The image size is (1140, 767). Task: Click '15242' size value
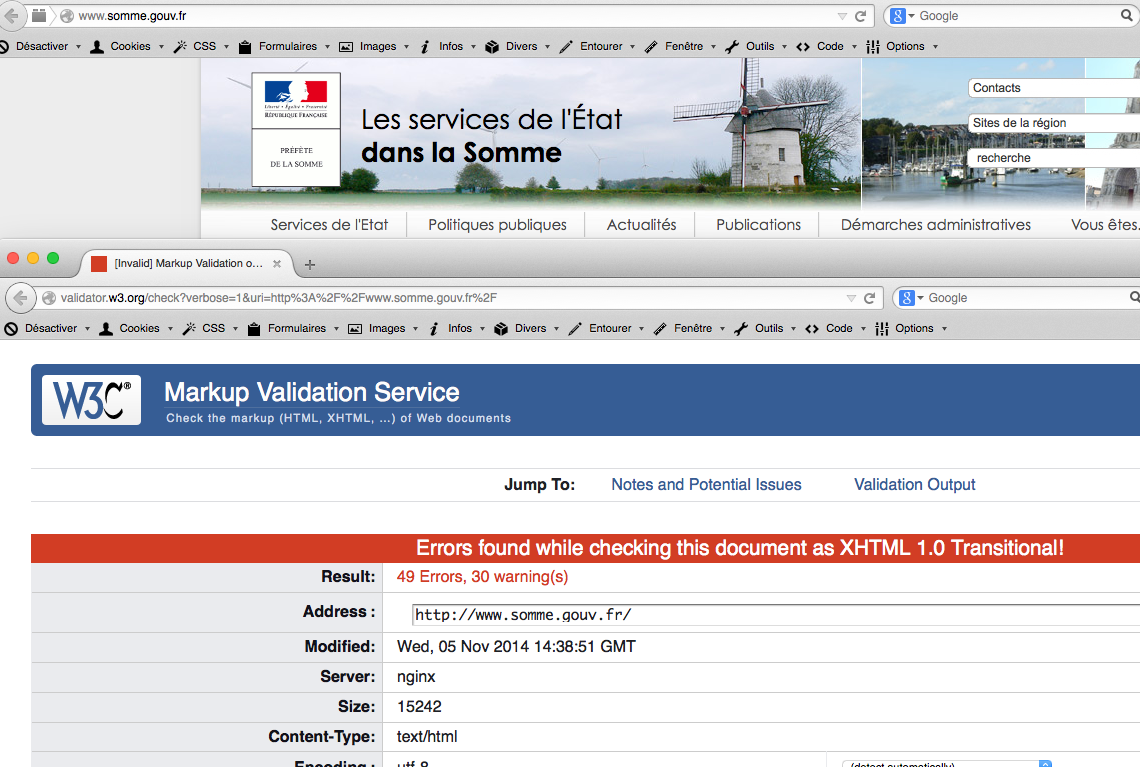[x=419, y=707]
